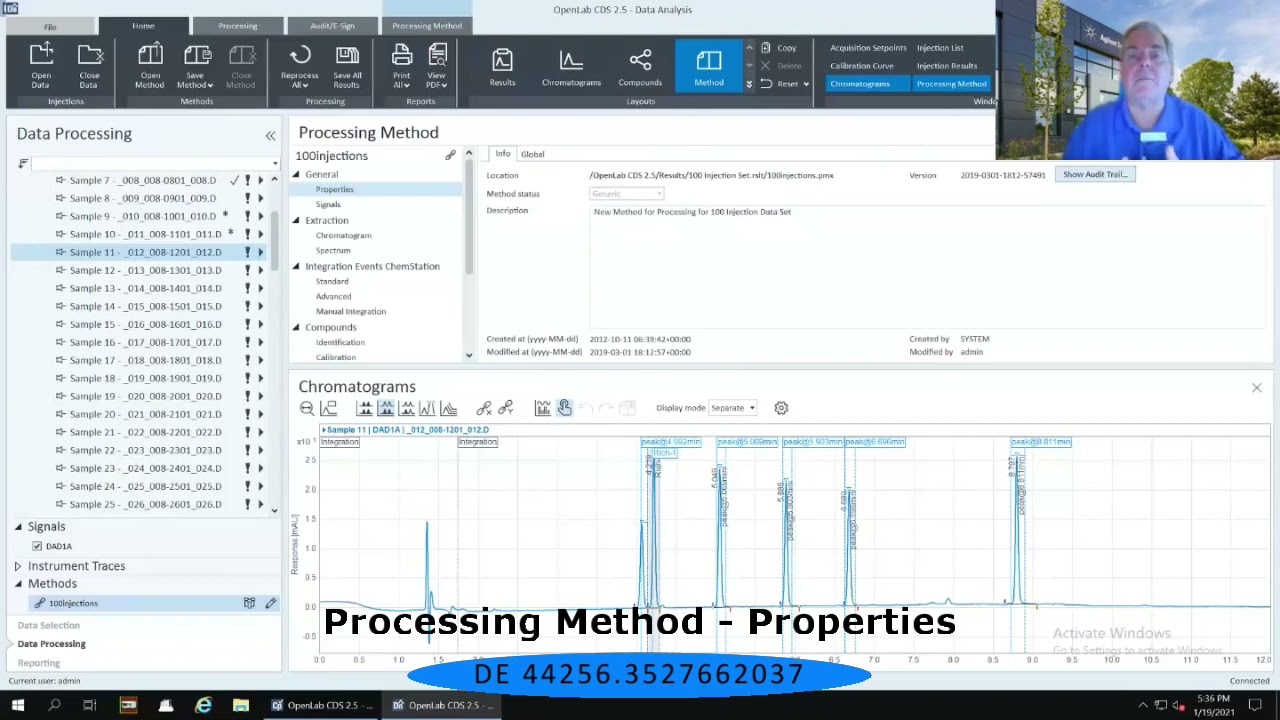Click link Y axes icon
This screenshot has height=720, width=1280.
pos(506,408)
